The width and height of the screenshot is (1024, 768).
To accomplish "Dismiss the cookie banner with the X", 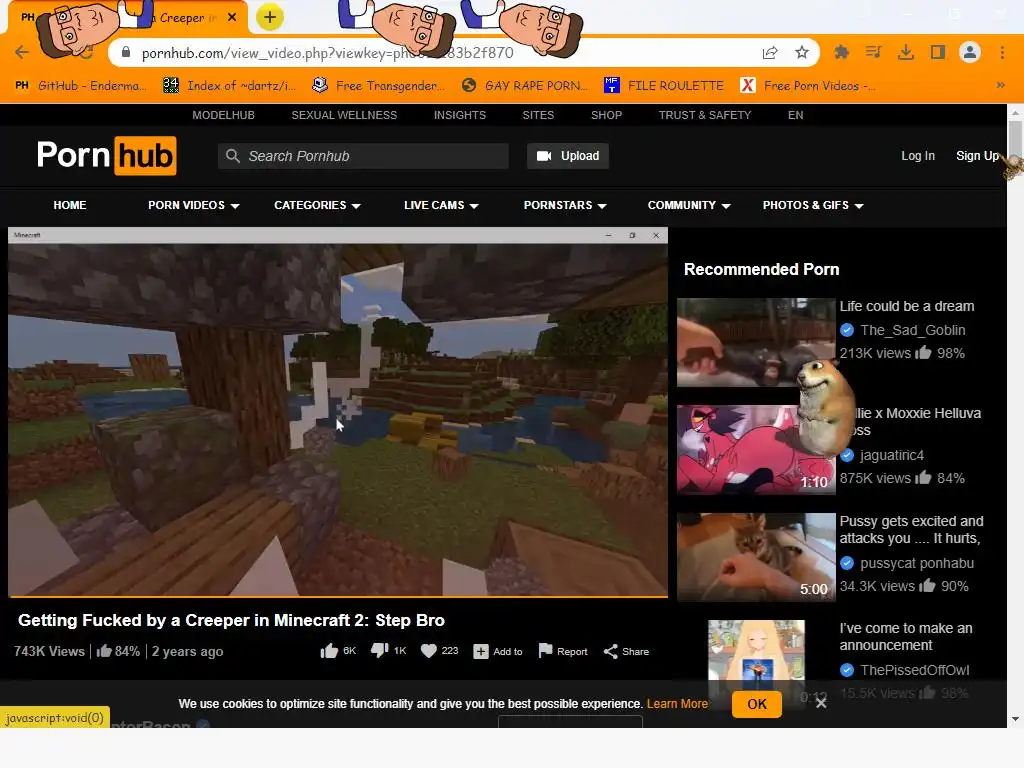I will tap(822, 703).
